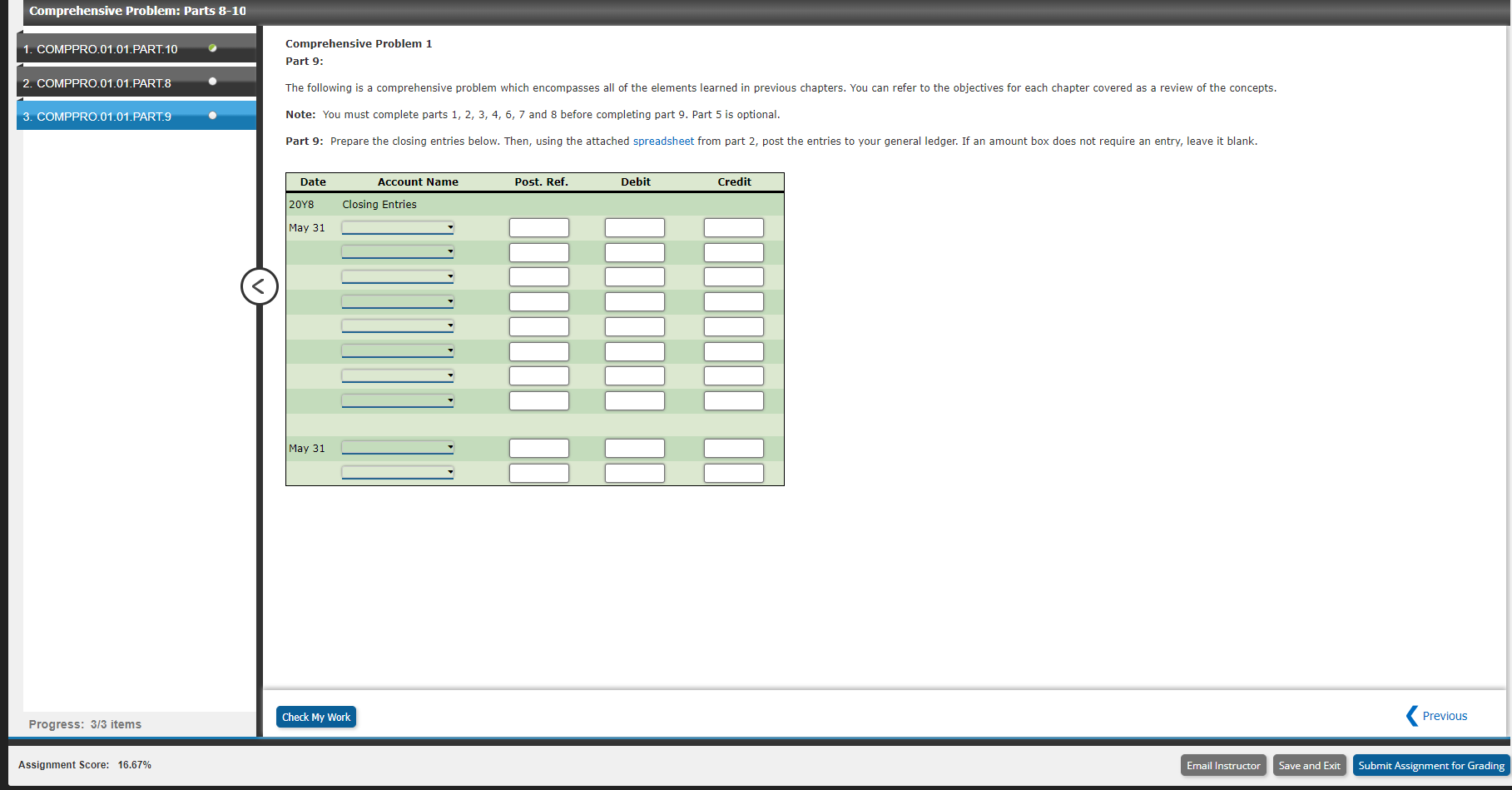The width and height of the screenshot is (1512, 790).
Task: Click status dot next to COMPPRO.01.01.PART.10
Action: click(213, 48)
